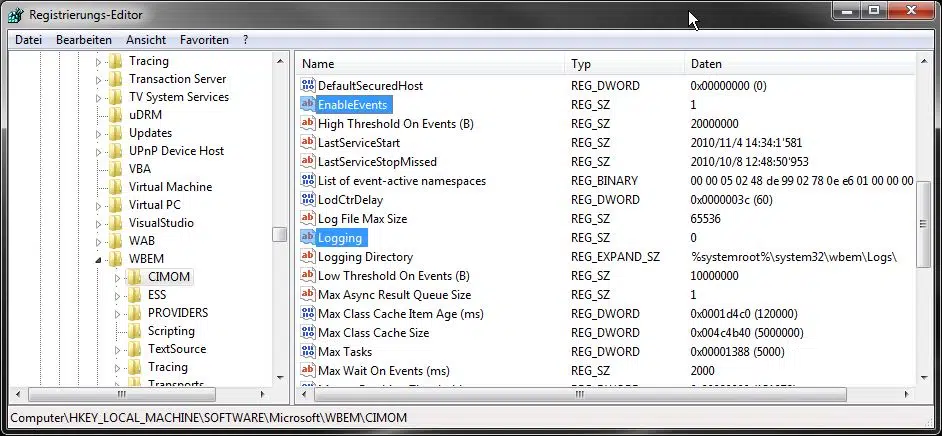Collapse the WBEM tree node
This screenshot has width=942, height=436.
point(99,260)
